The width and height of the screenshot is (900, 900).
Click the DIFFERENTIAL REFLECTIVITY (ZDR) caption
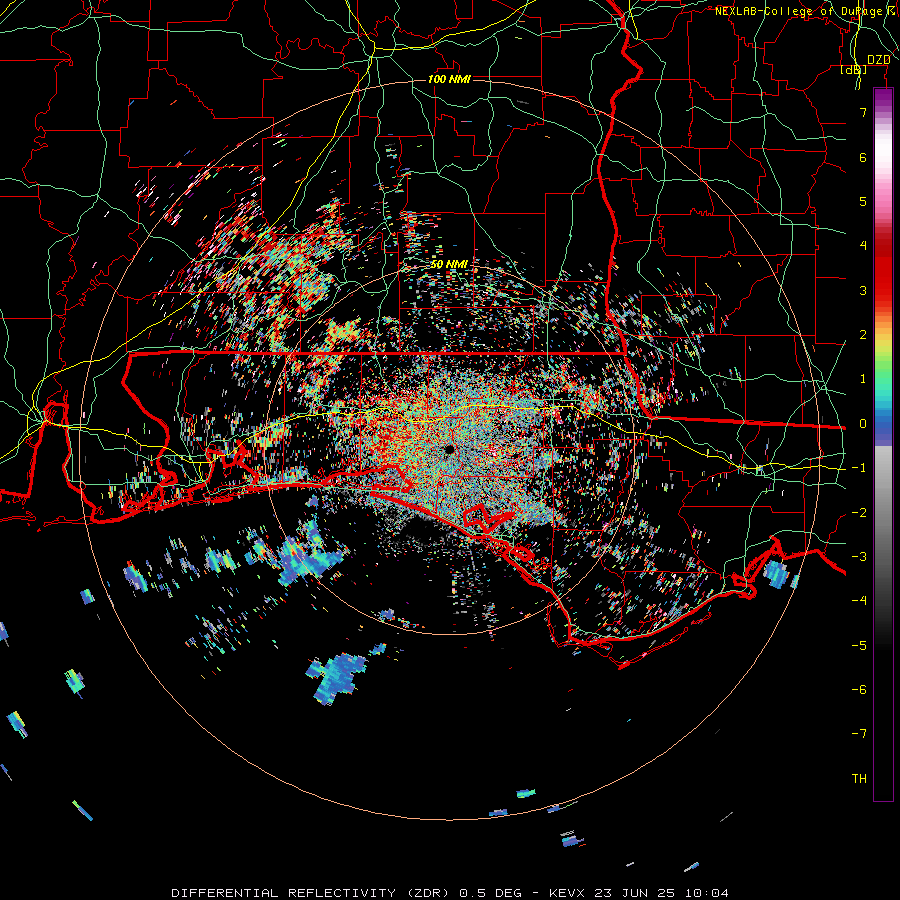click(312, 893)
